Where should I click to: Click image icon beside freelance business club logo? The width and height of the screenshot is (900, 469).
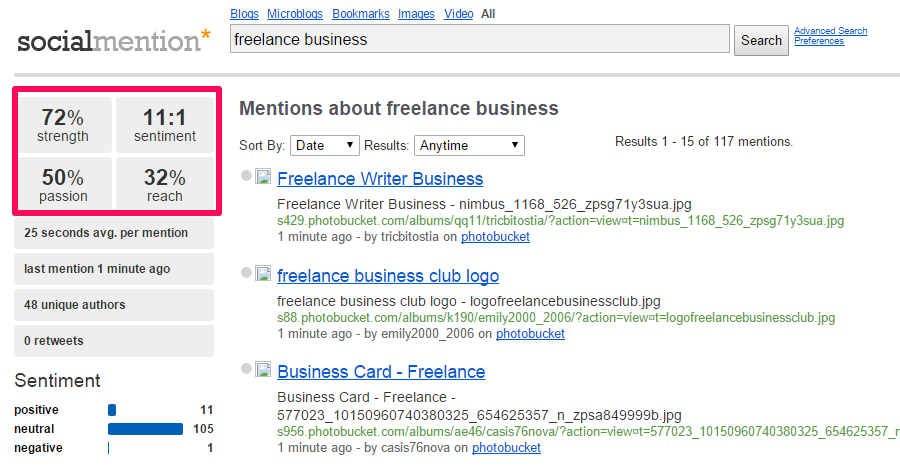263,274
